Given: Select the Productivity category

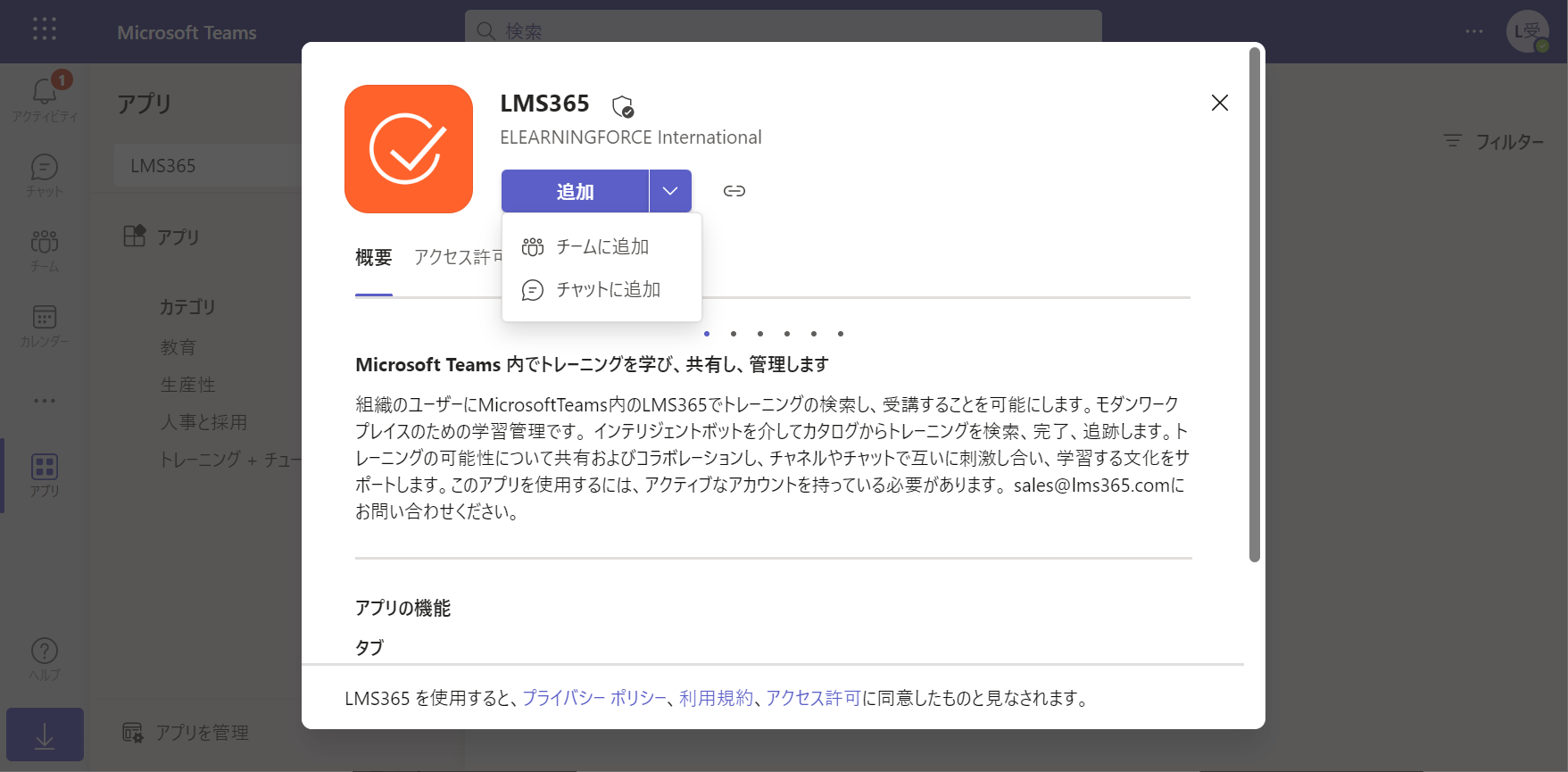Looking at the screenshot, I should pyautogui.click(x=187, y=385).
